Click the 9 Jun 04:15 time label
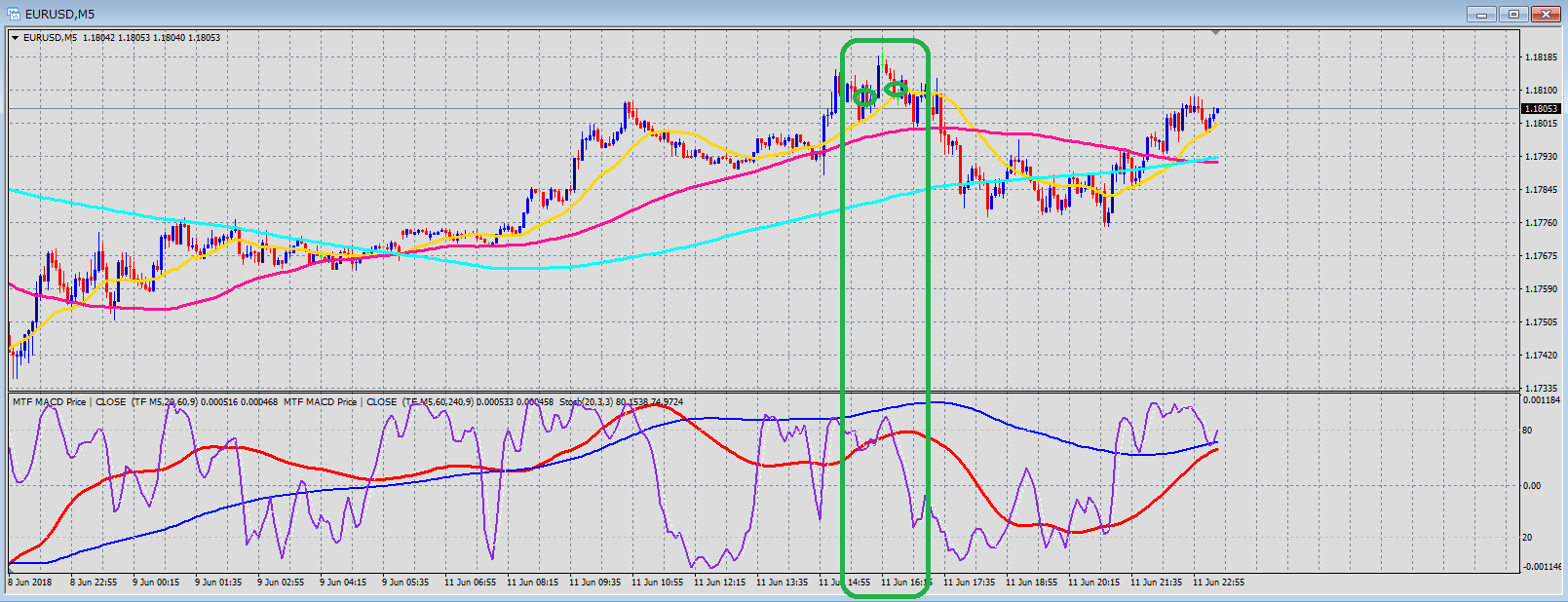Viewport: 1568px width, 602px height. (343, 583)
